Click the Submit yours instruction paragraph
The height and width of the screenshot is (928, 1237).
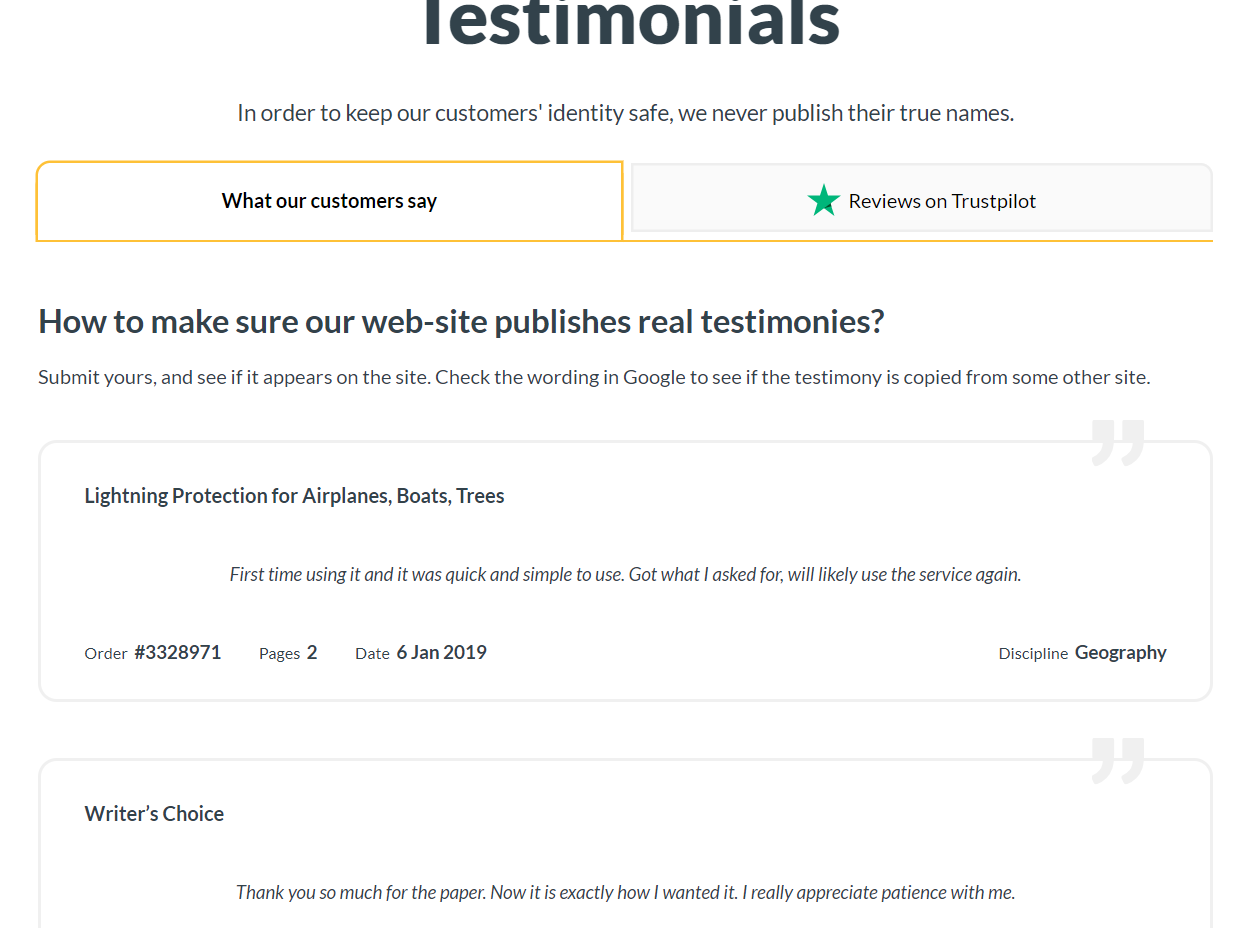tap(594, 377)
